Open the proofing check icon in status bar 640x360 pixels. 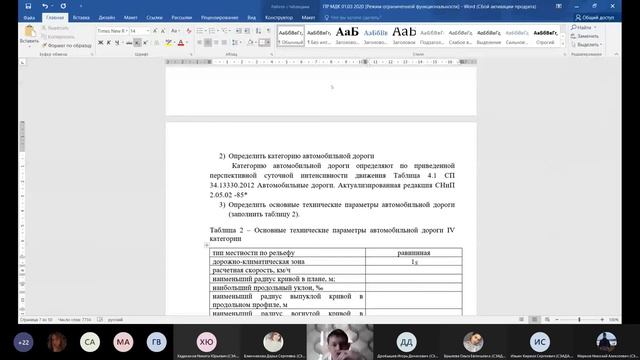click(x=100, y=320)
